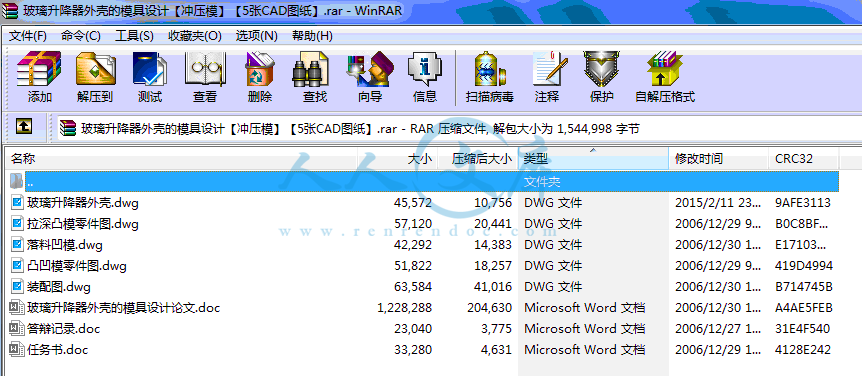
Task: Click the 解压到 (Extract to) toolbar icon
Action: pos(95,69)
